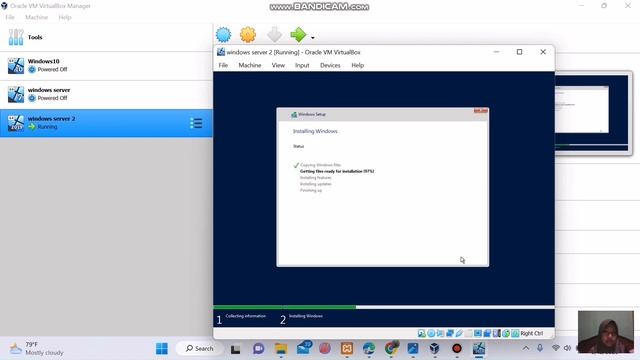The height and width of the screenshot is (360, 640).
Task: Click the shared folders status icon
Action: (469, 333)
